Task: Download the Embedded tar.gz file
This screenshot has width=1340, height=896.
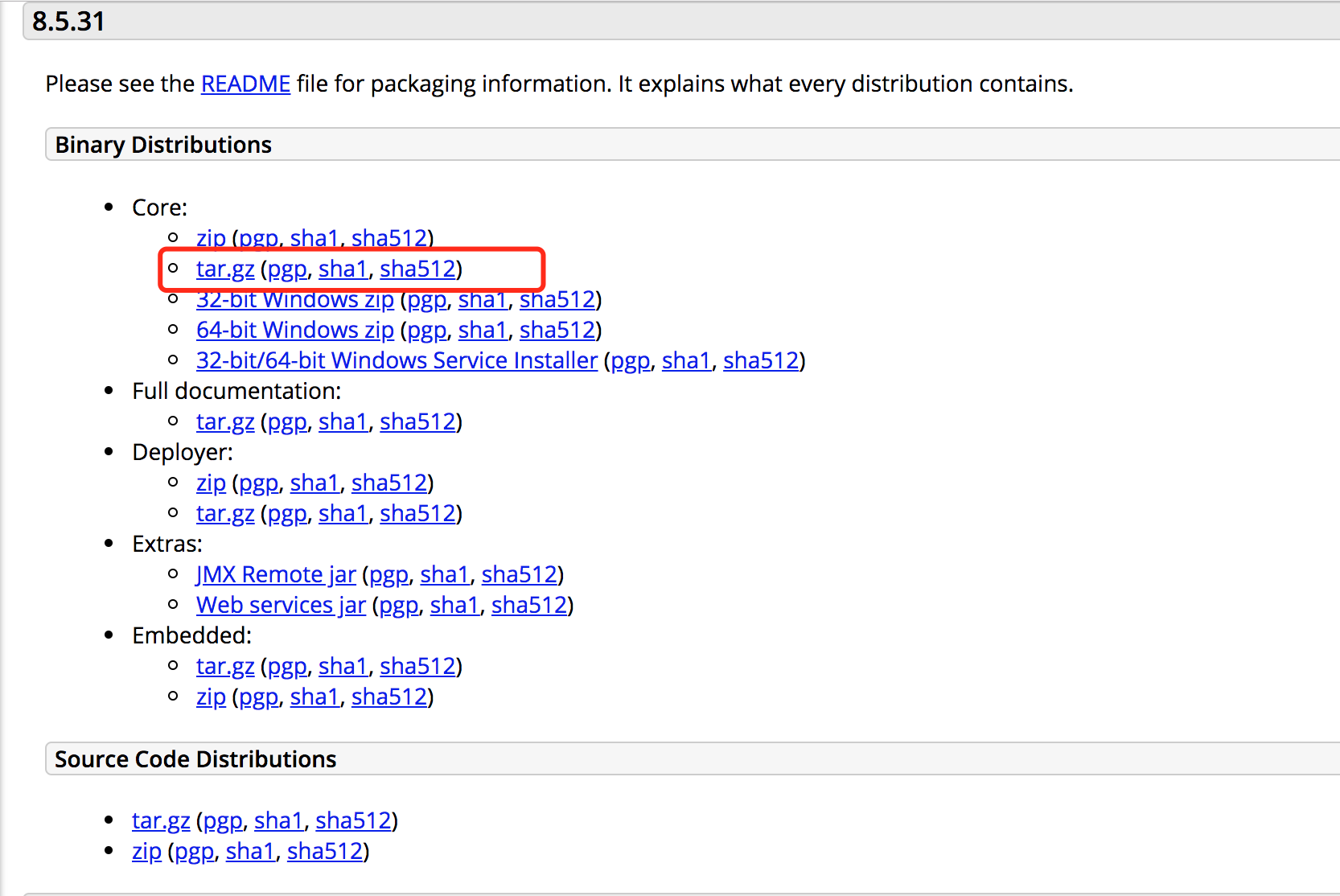Action: (x=225, y=666)
